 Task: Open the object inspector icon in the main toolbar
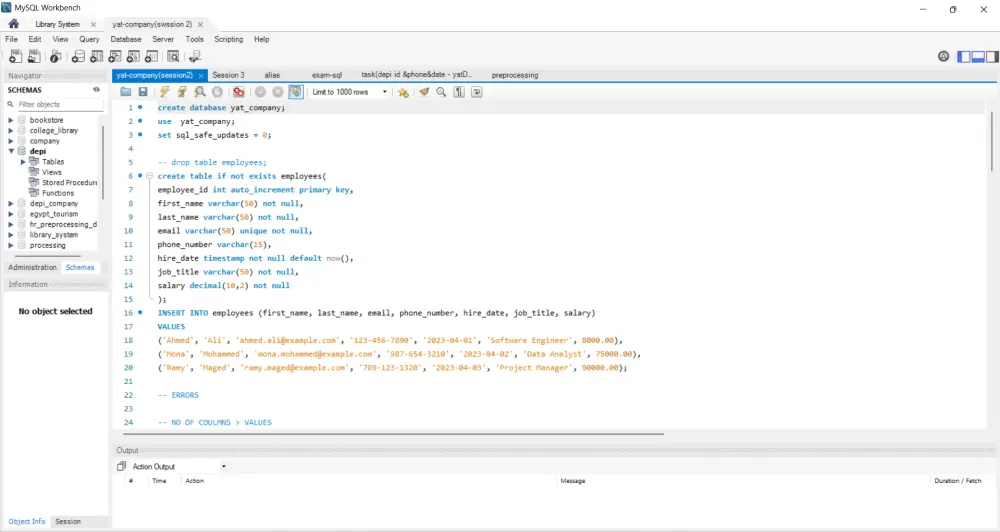point(55,57)
